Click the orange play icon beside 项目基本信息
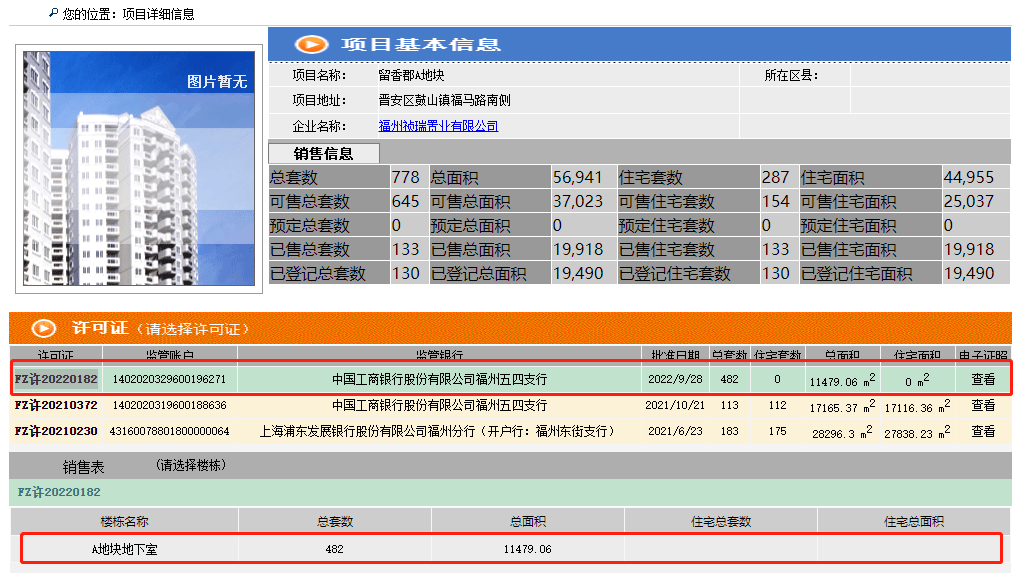 pos(311,44)
